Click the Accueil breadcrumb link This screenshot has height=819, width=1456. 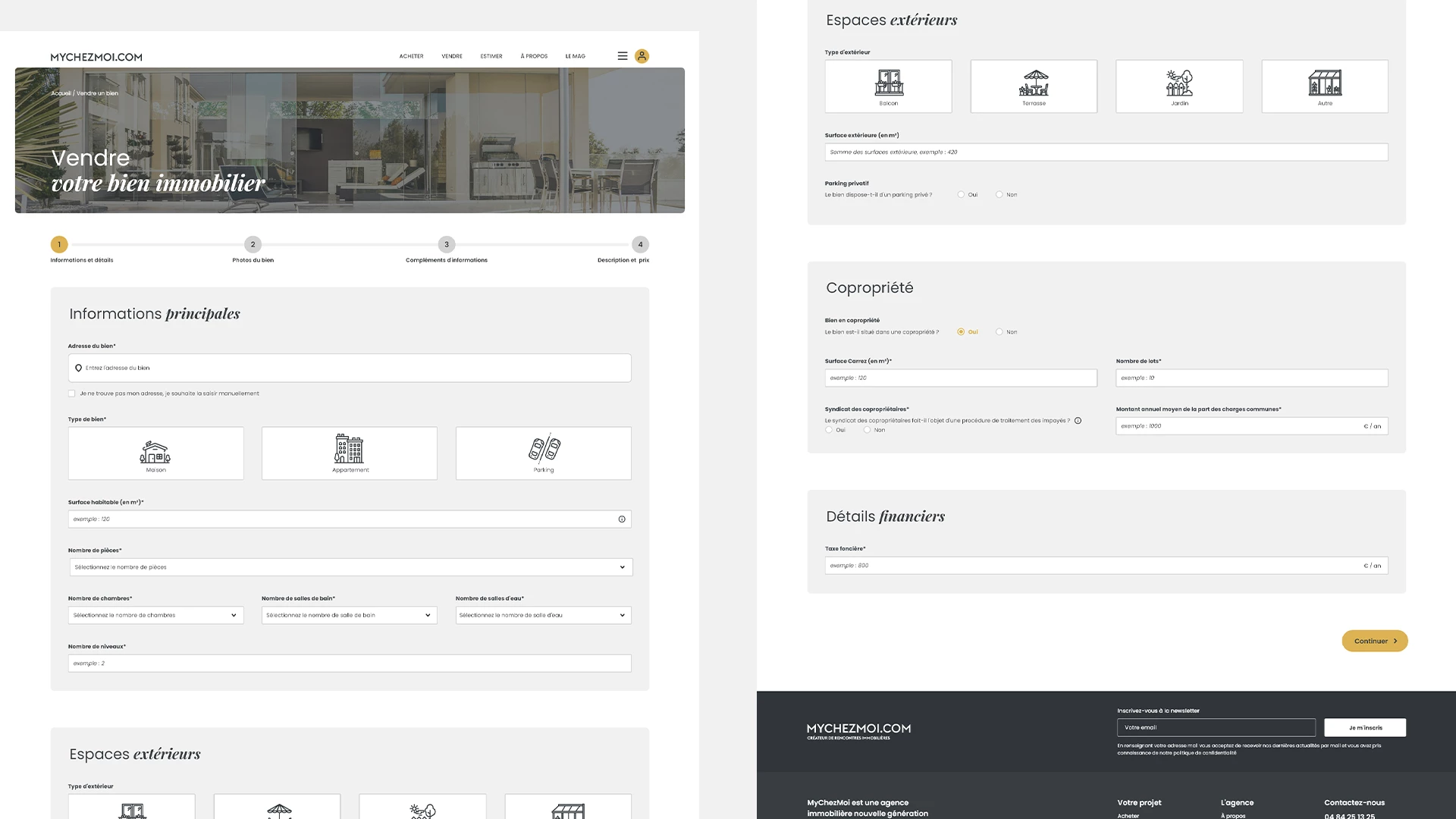coord(61,93)
